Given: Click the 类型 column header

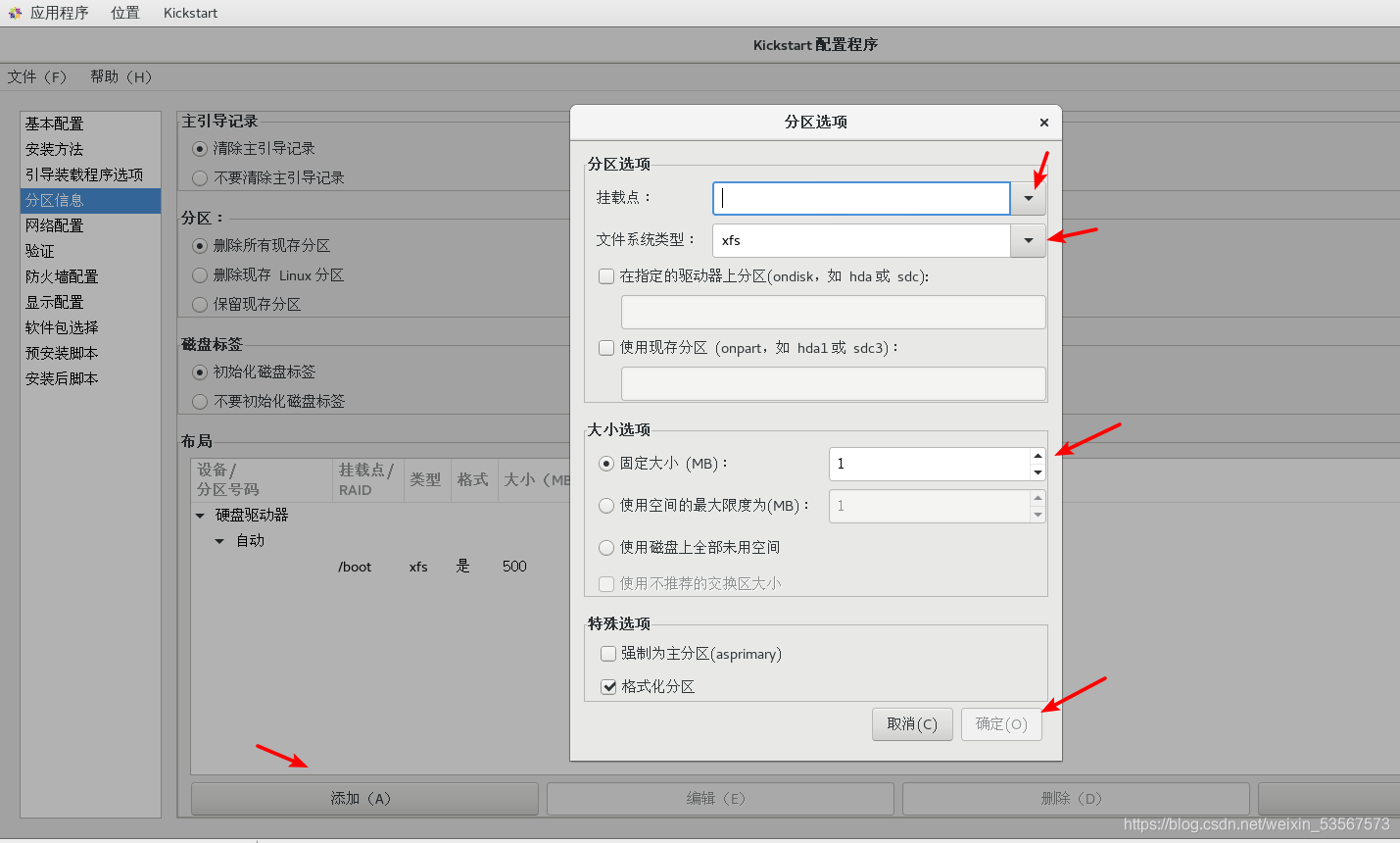Looking at the screenshot, I should point(426,480).
